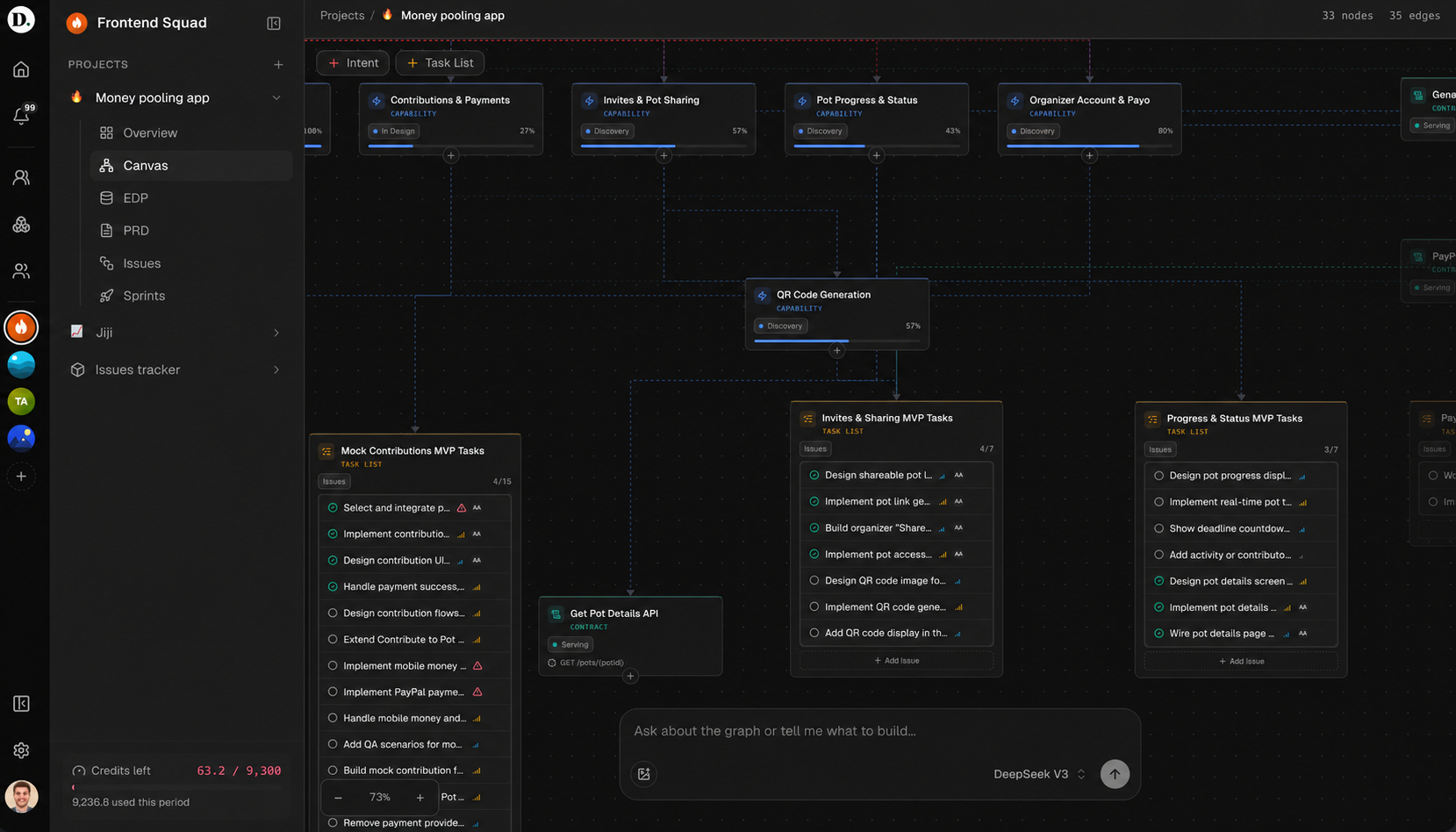Expand the Jiji project
The width and height of the screenshot is (1456, 832).
[x=276, y=333]
